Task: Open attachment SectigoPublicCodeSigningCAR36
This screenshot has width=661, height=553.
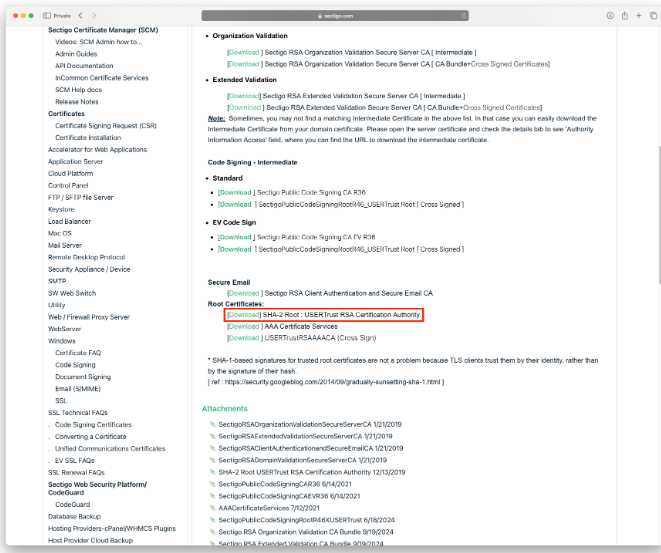Action: click(285, 484)
